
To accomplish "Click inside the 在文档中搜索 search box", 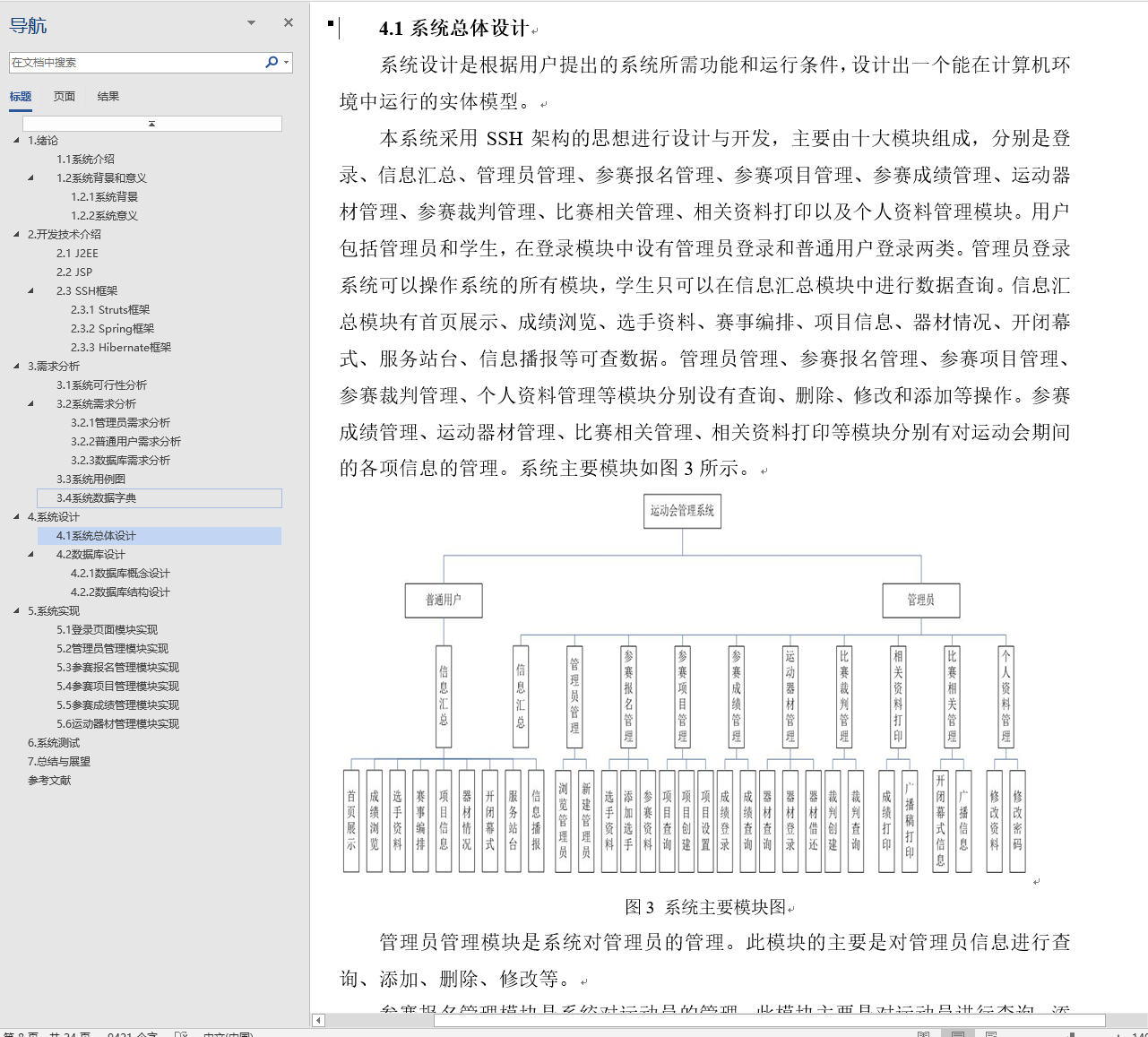I will pyautogui.click(x=134, y=62).
